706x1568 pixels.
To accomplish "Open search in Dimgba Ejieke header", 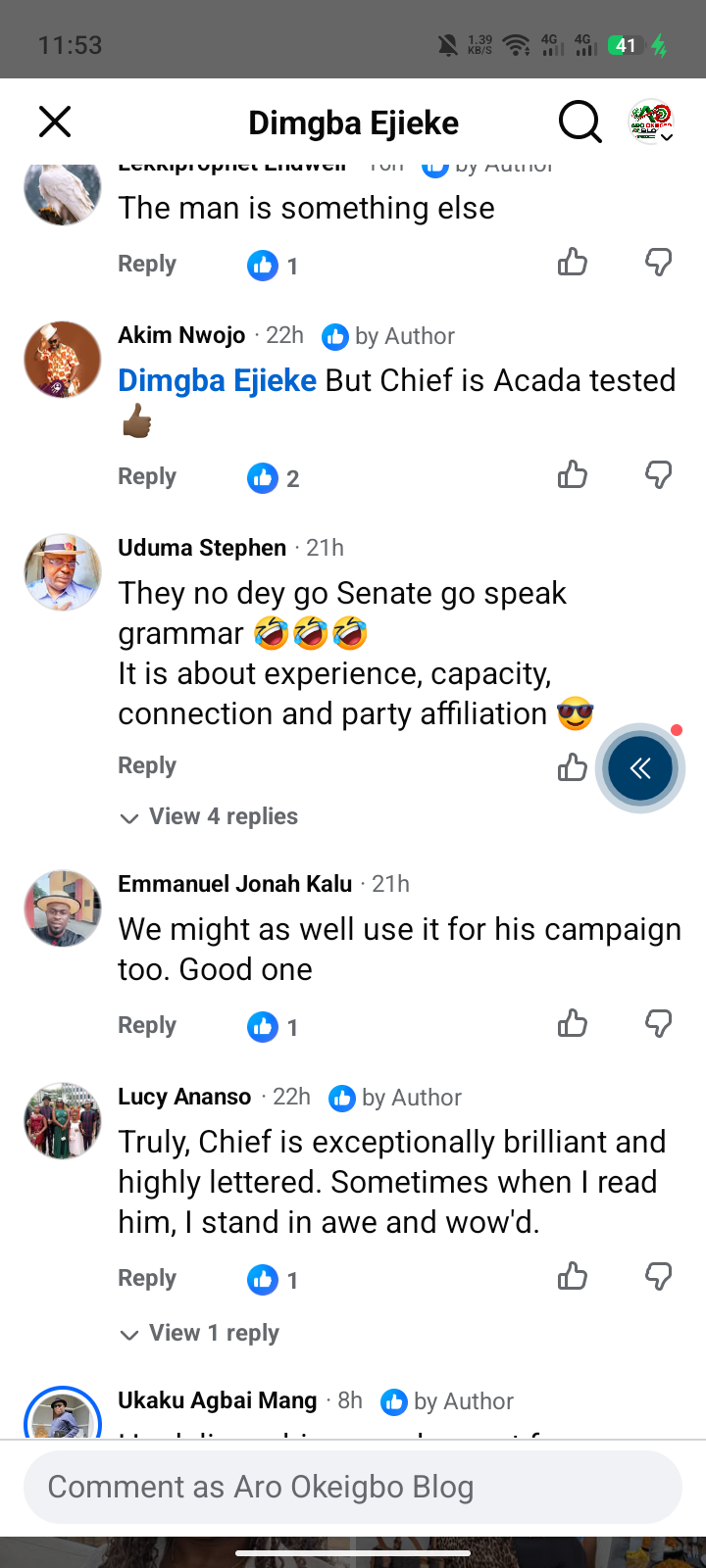I will click(x=580, y=122).
